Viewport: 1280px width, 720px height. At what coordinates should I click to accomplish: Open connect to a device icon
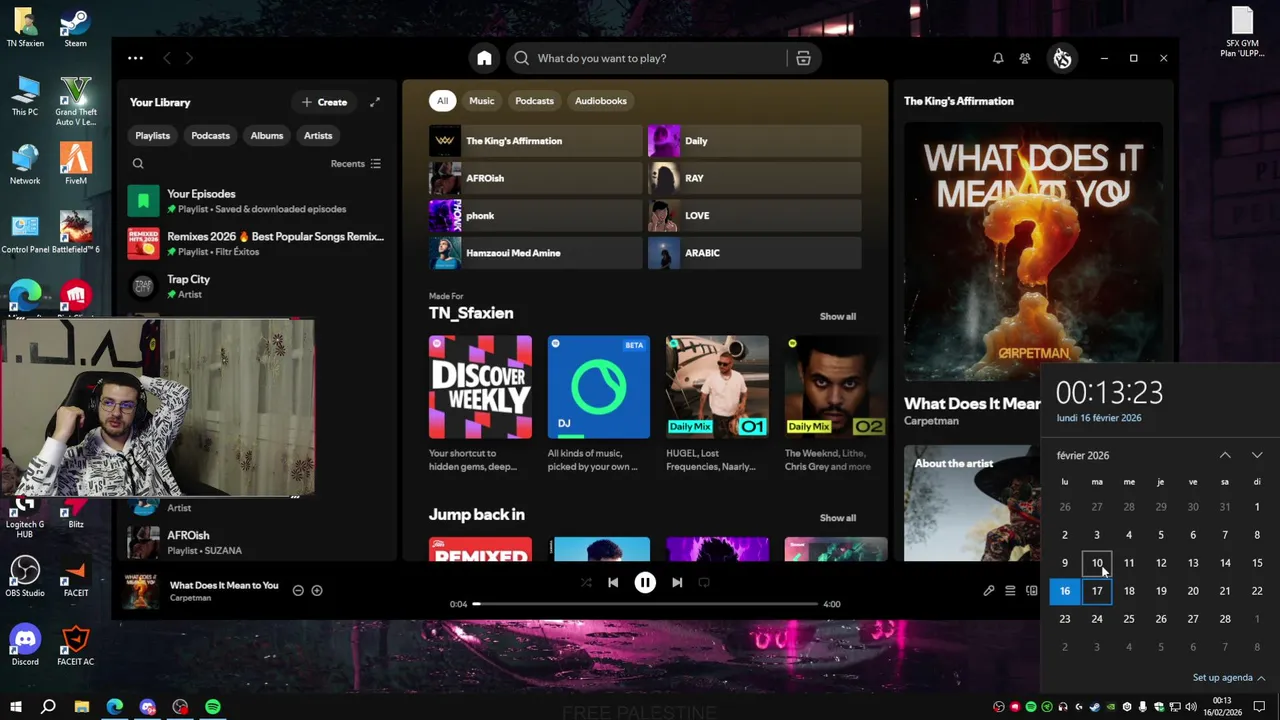1032,591
